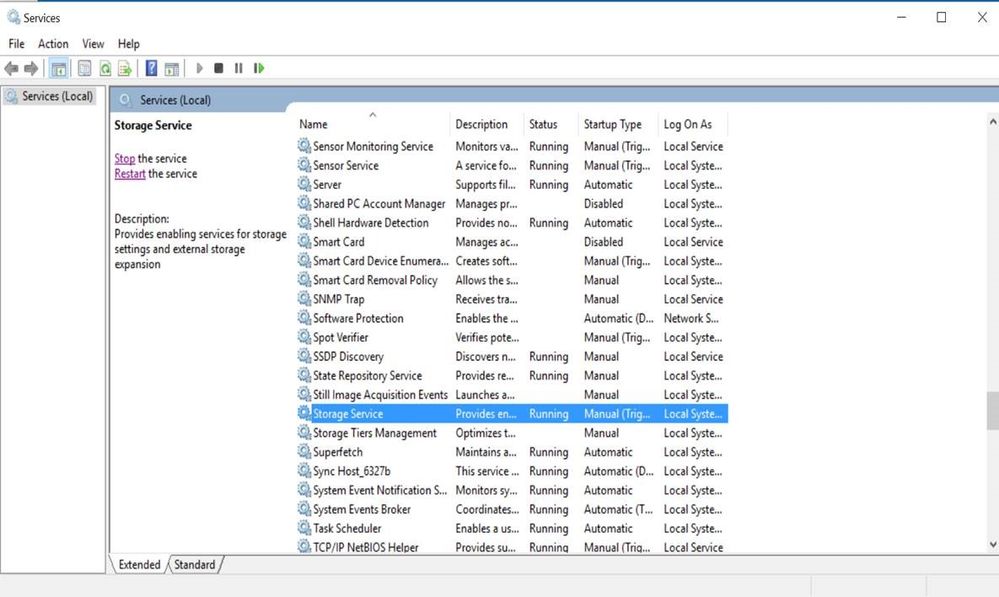Image resolution: width=999 pixels, height=597 pixels.
Task: Start the service with the green play icon
Action: (x=198, y=68)
